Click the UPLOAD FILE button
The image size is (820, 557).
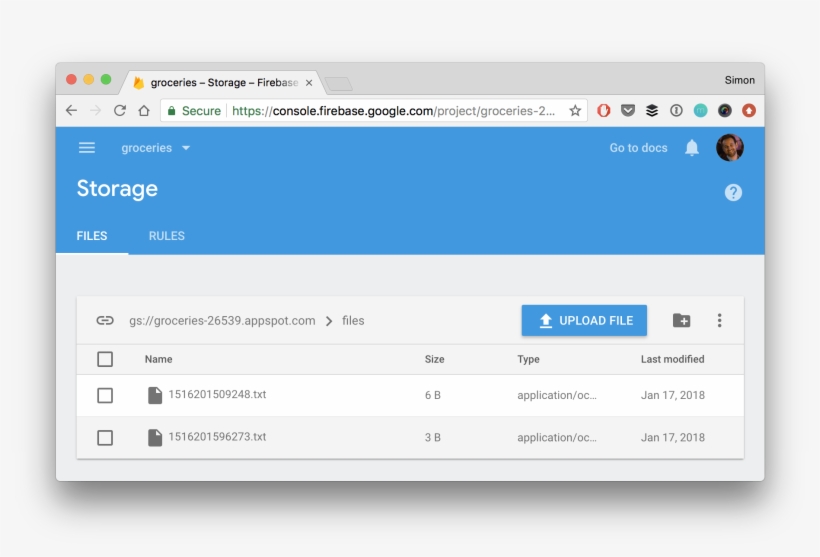[584, 320]
